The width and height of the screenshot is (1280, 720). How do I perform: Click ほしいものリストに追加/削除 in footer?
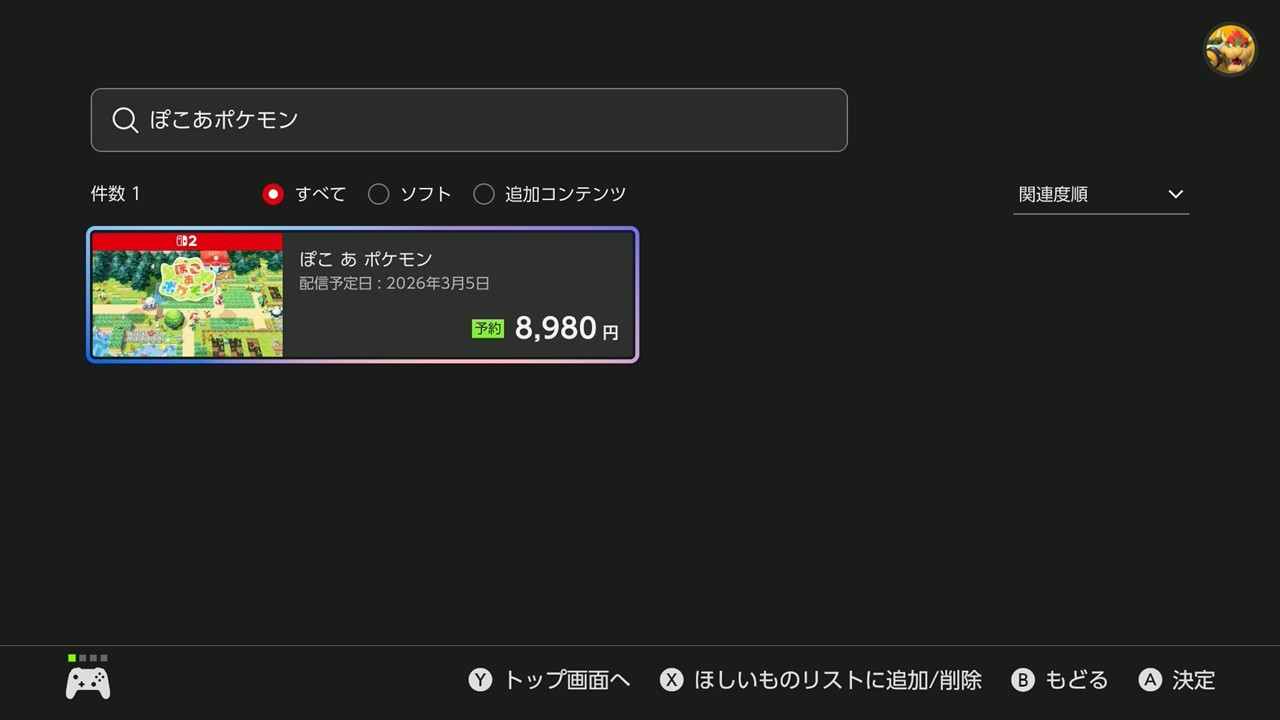pos(837,680)
